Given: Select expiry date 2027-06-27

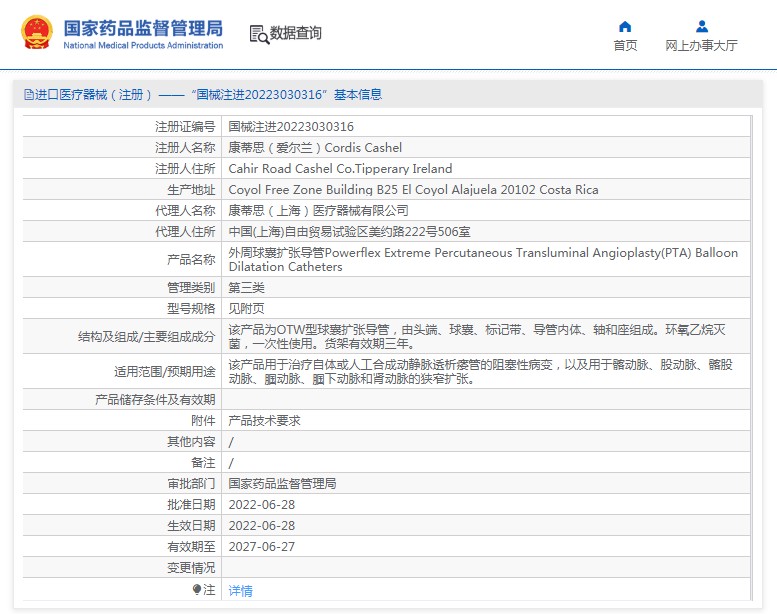Looking at the screenshot, I should coord(262,547).
